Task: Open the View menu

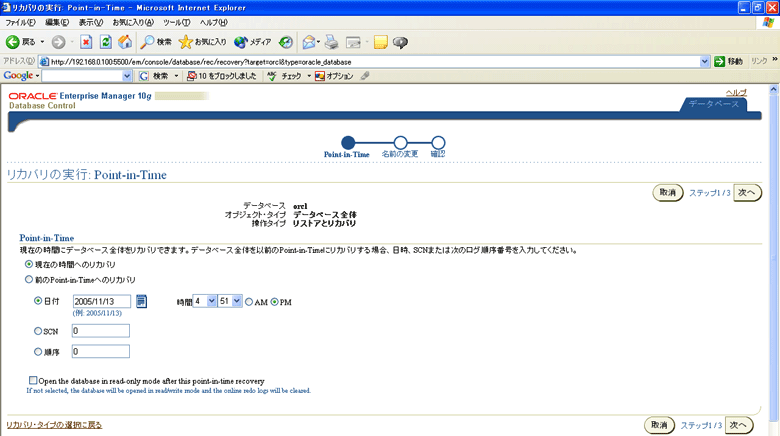Action: click(91, 22)
